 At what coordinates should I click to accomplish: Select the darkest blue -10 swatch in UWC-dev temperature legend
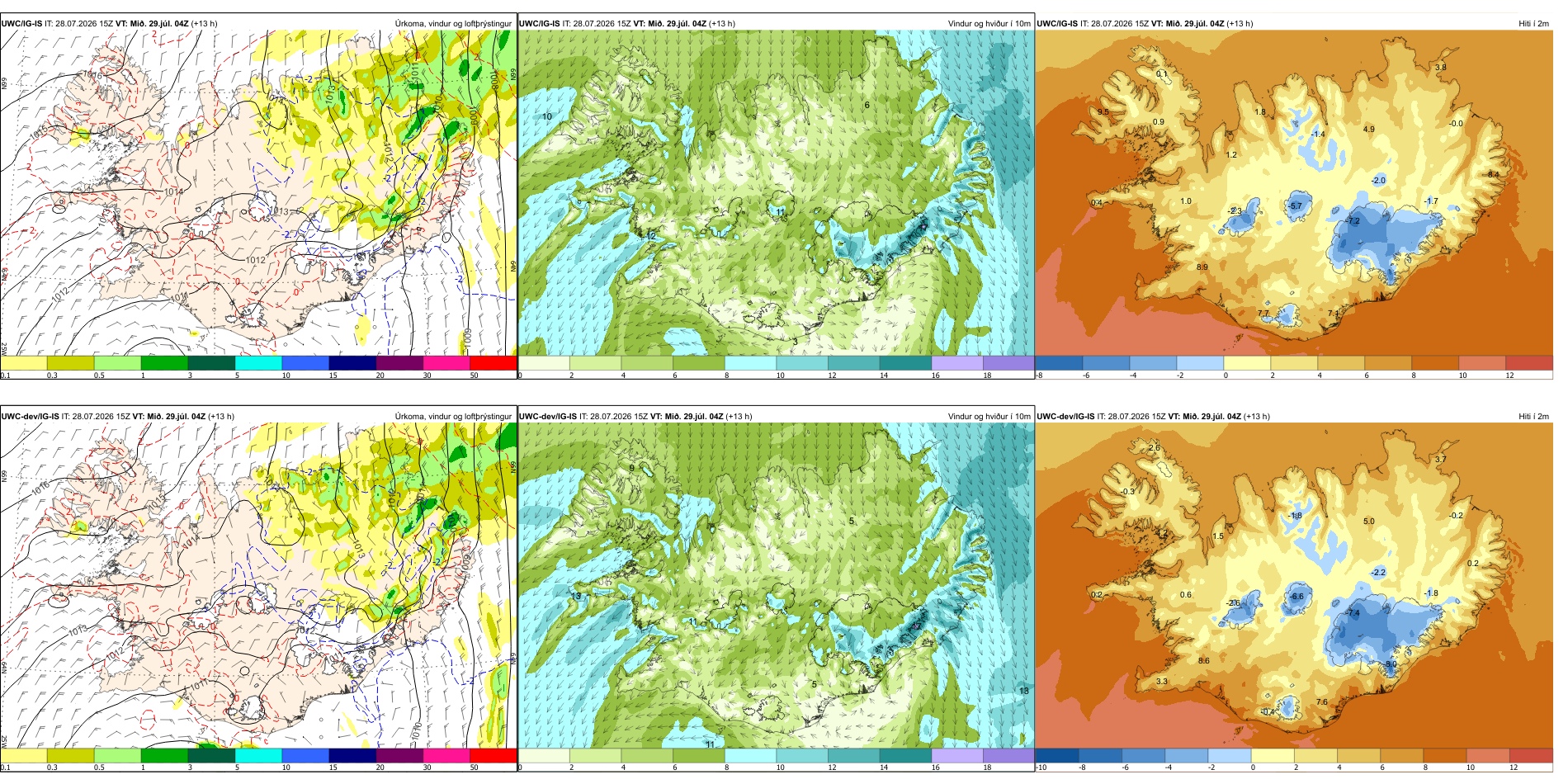pos(1056,754)
